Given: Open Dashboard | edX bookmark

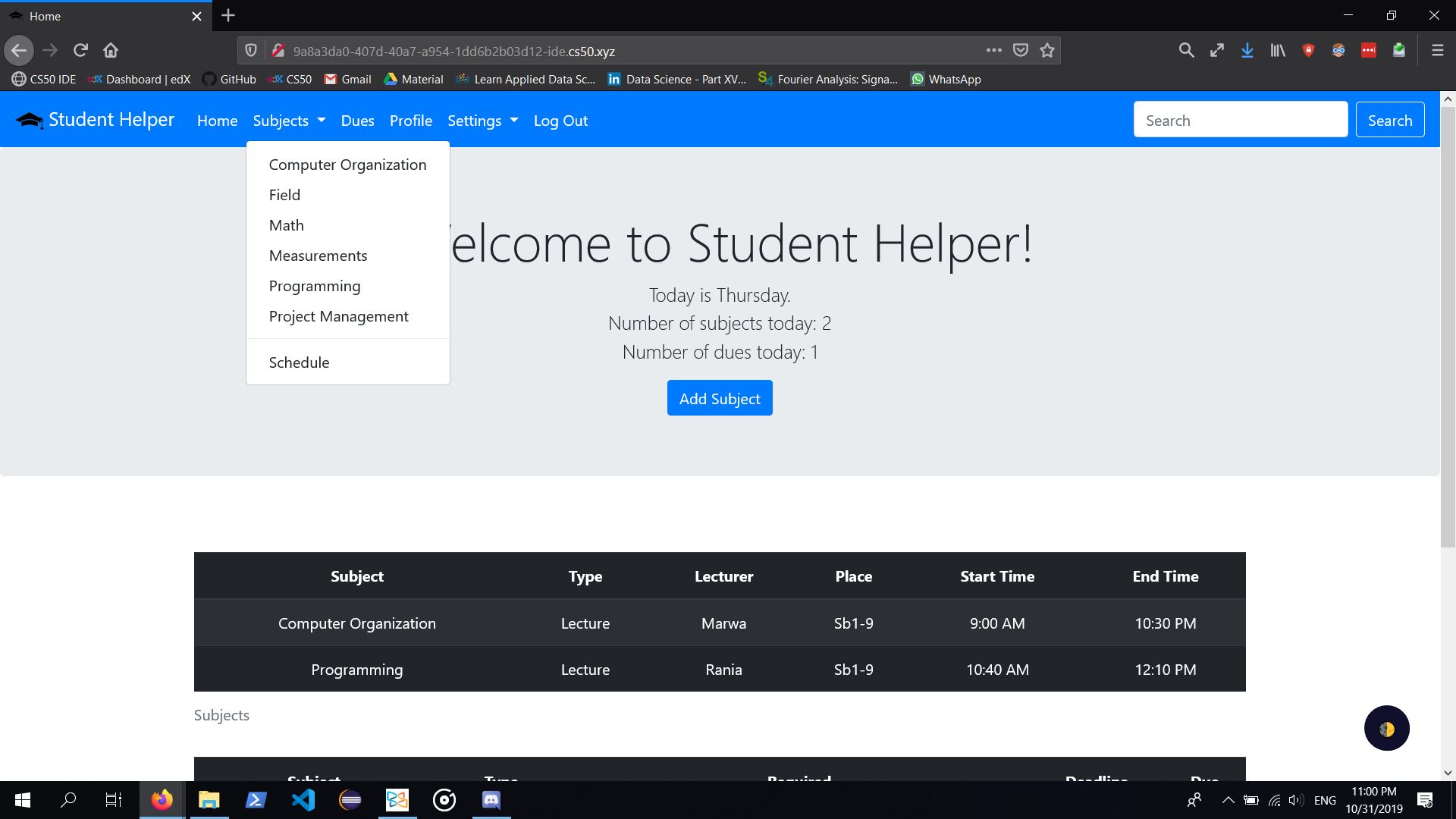Looking at the screenshot, I should point(140,79).
